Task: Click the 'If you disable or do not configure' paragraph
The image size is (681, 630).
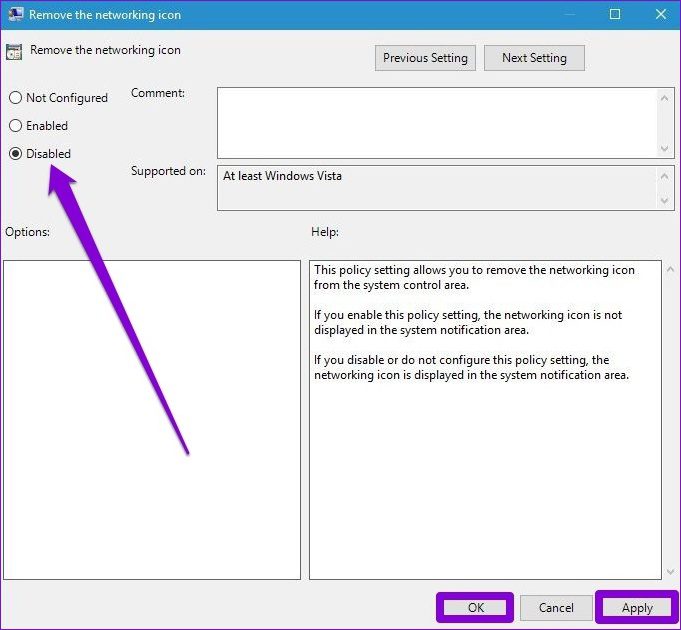Action: (471, 367)
